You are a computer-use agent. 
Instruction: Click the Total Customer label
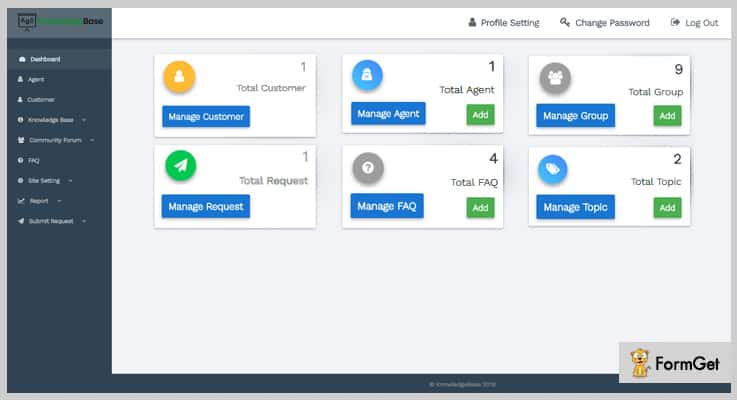pos(271,88)
